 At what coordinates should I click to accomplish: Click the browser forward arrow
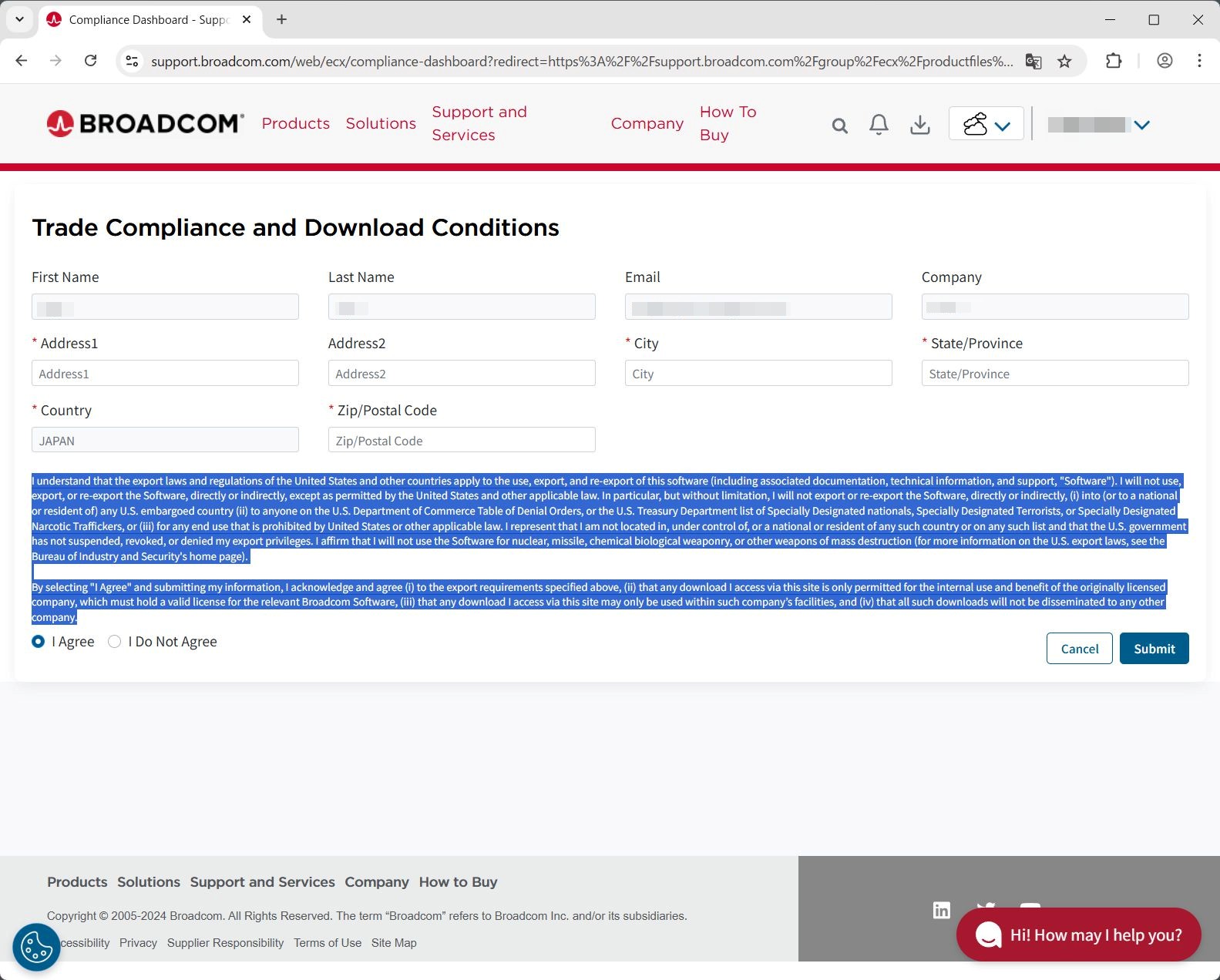pyautogui.click(x=55, y=61)
